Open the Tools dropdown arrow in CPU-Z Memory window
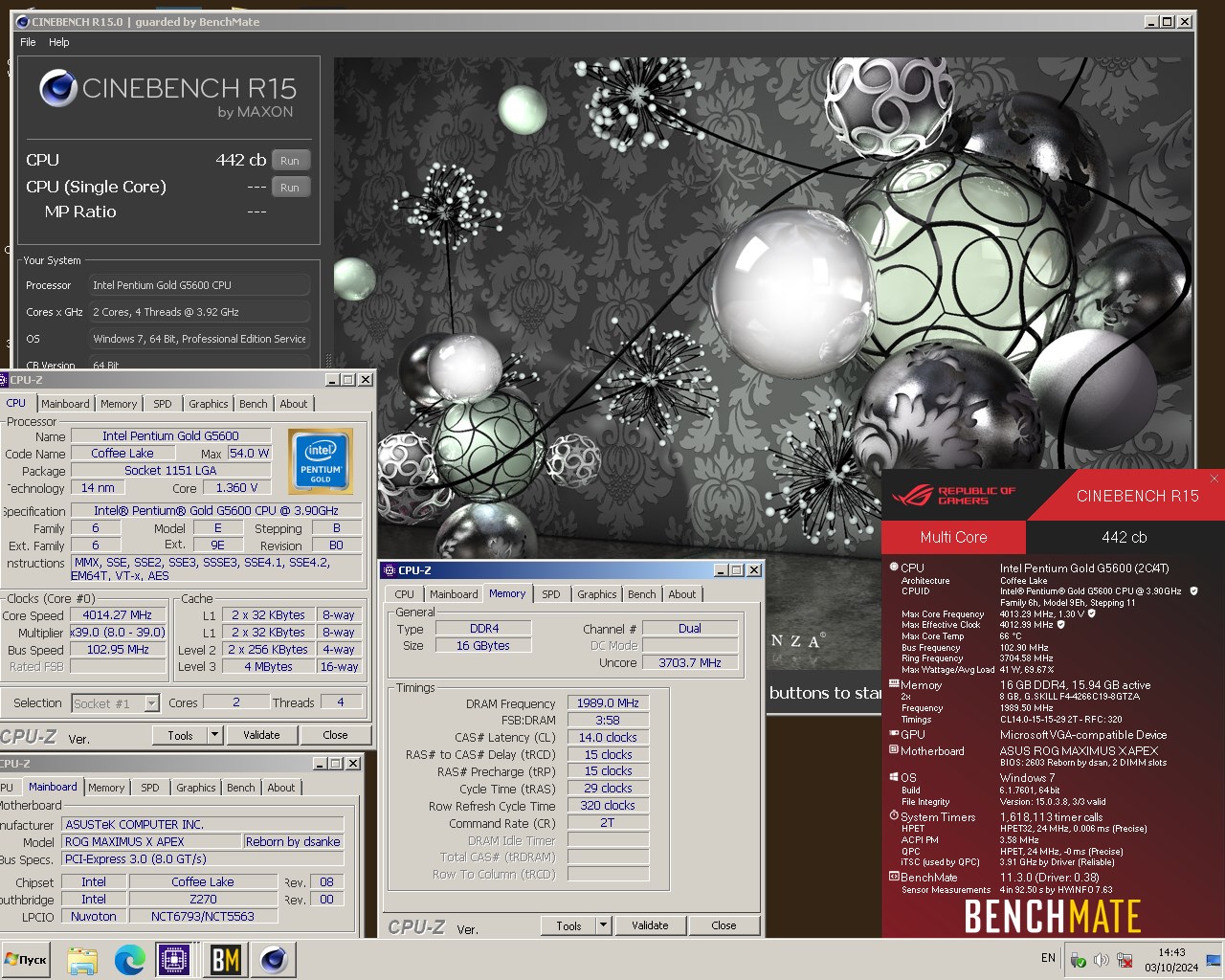This screenshot has width=1225, height=980. click(603, 925)
